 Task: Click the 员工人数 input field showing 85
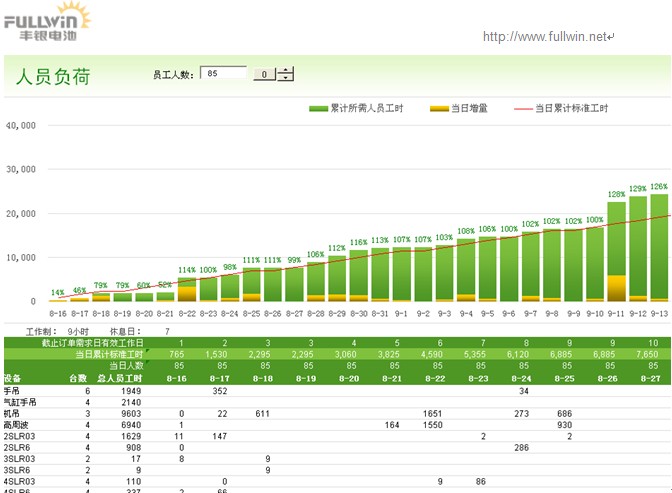(223, 74)
